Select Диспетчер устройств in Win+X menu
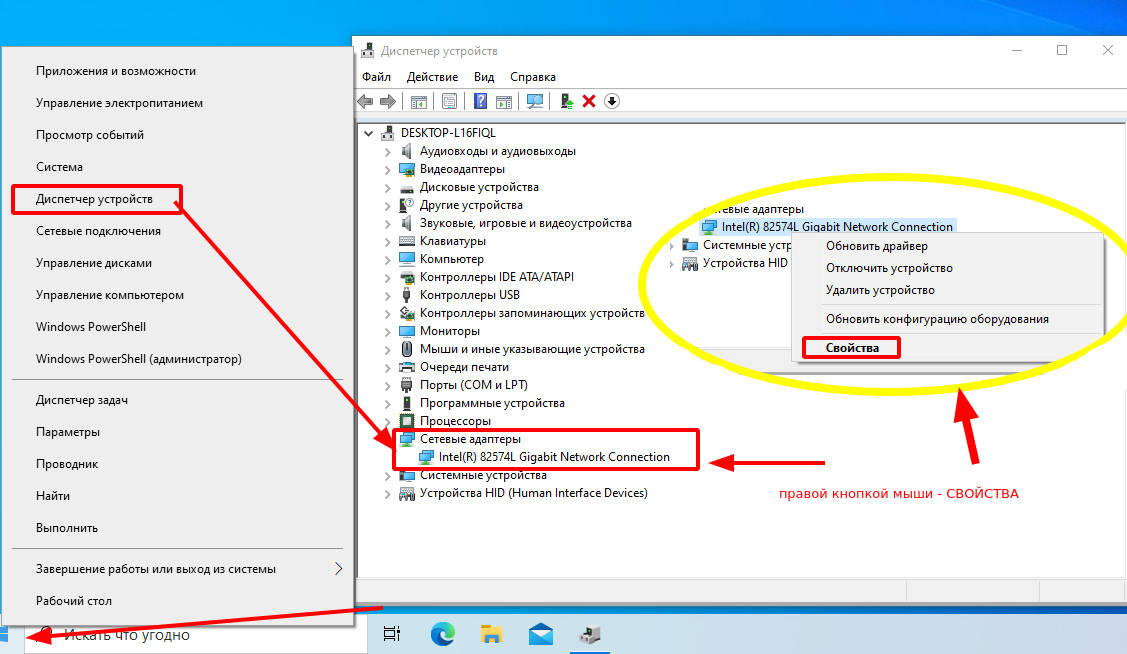 (94, 199)
